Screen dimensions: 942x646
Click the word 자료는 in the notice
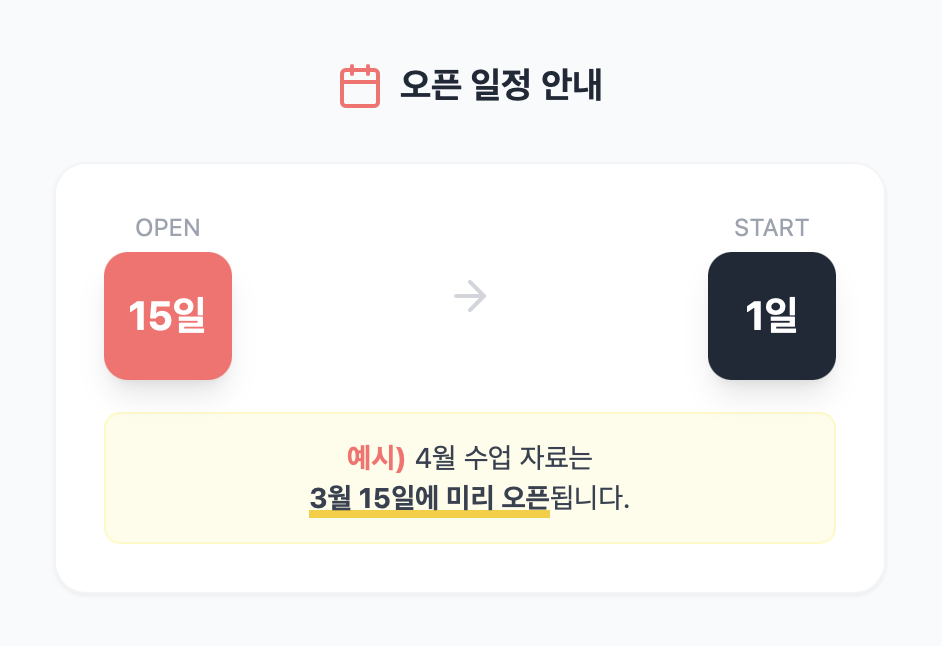[558, 459]
